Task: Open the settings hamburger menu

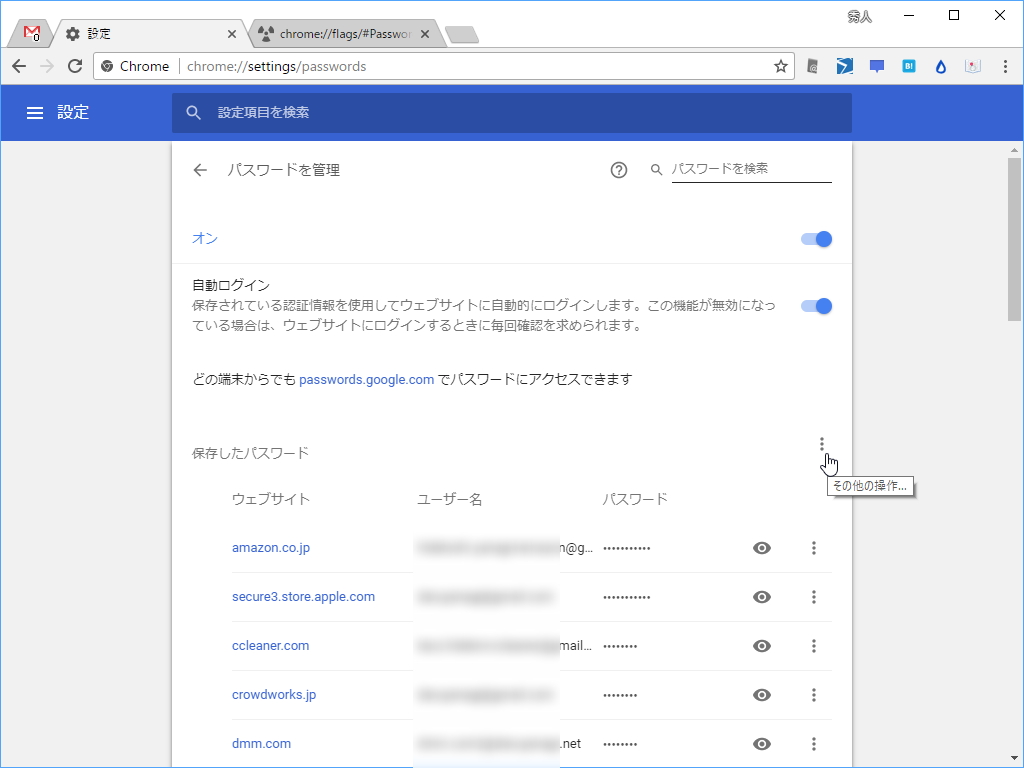Action: (35, 113)
